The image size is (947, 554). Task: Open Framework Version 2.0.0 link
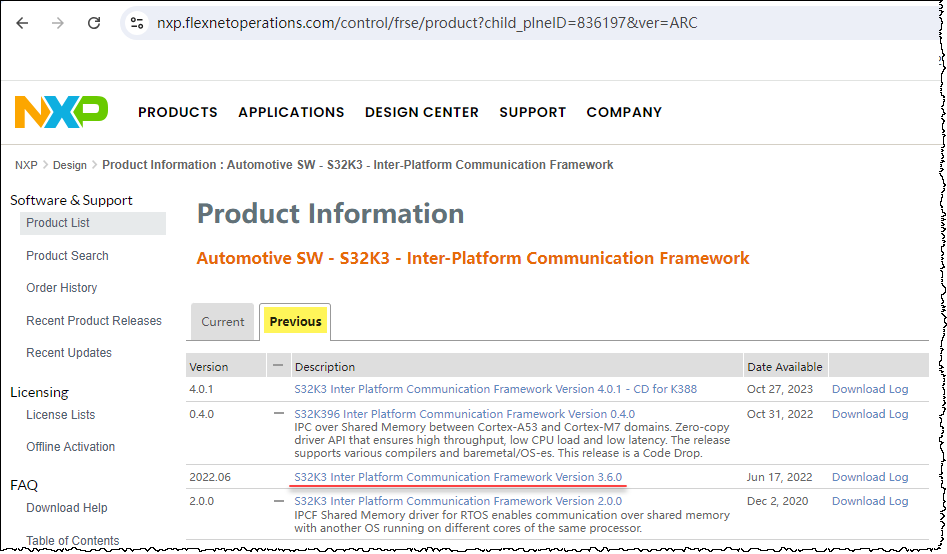pos(458,501)
